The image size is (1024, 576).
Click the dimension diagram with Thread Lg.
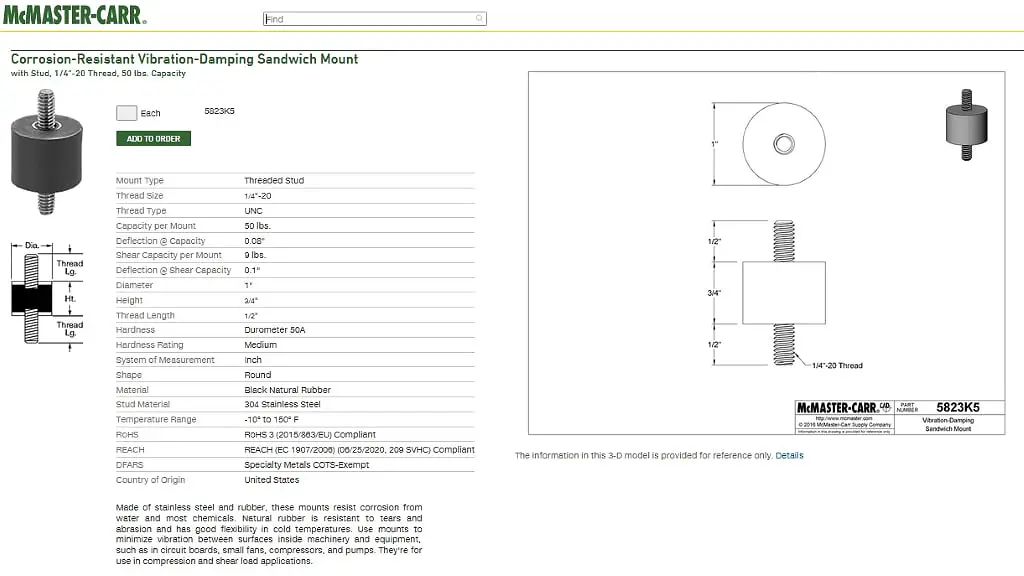tap(47, 296)
